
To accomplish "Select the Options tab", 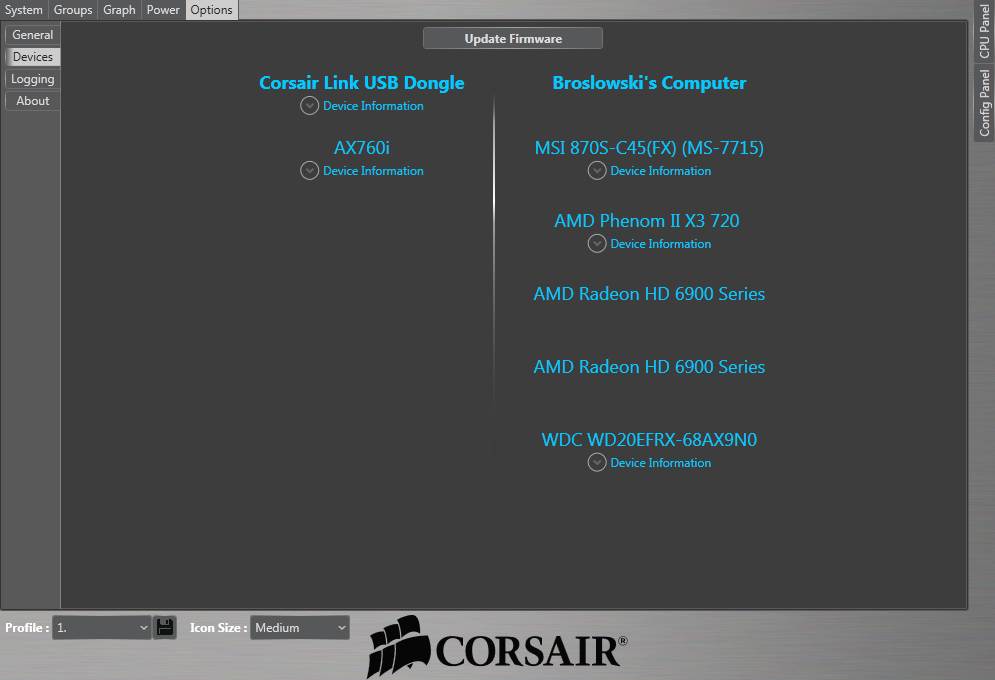I will point(212,10).
